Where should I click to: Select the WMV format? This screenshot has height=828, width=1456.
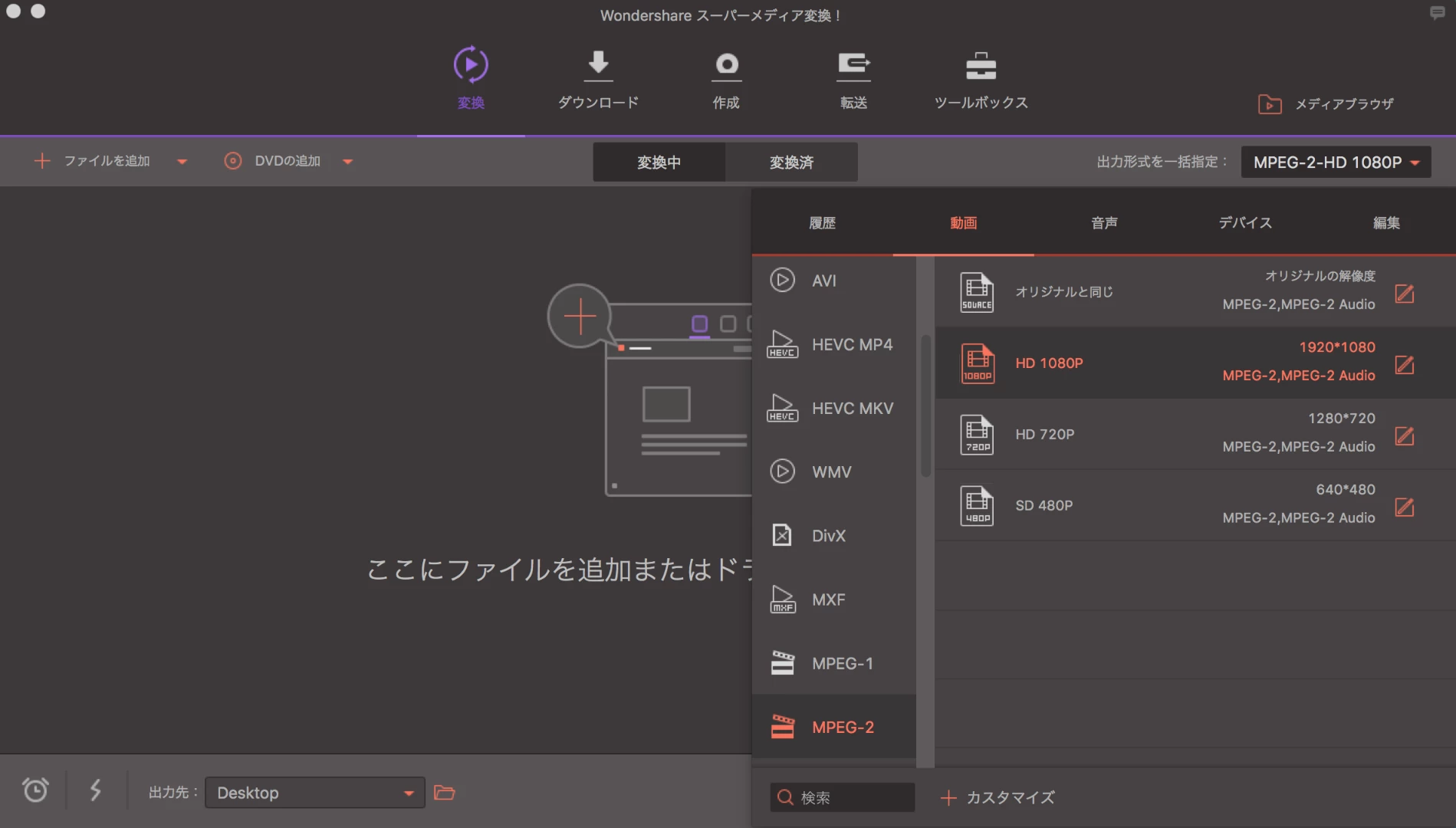pyautogui.click(x=834, y=472)
